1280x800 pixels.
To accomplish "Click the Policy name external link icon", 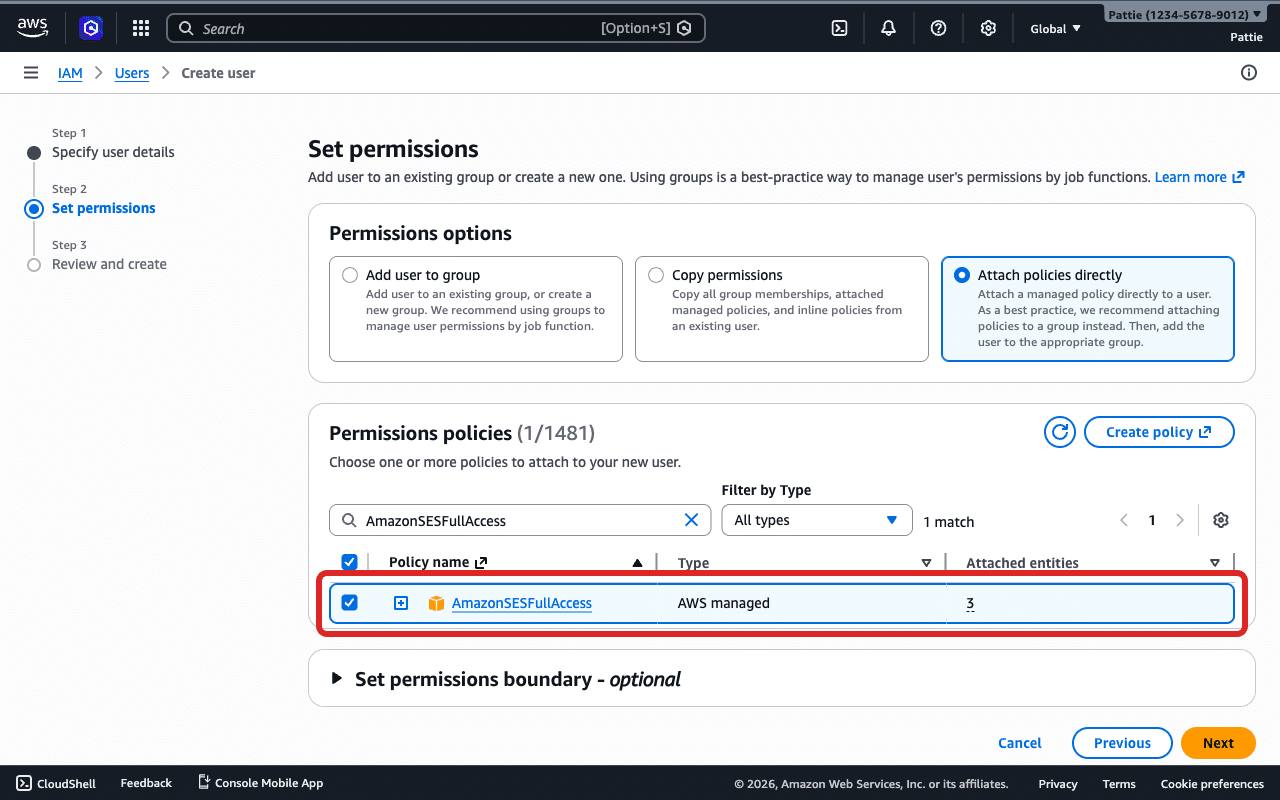I will [481, 562].
